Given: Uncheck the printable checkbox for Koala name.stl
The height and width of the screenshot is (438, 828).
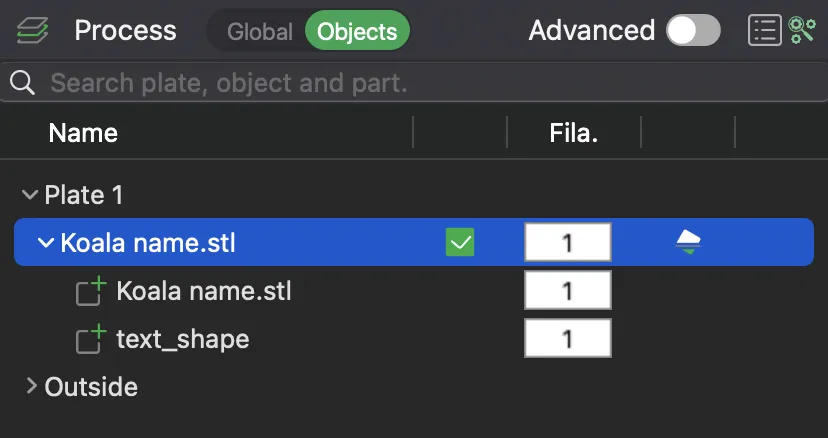Looking at the screenshot, I should [460, 243].
